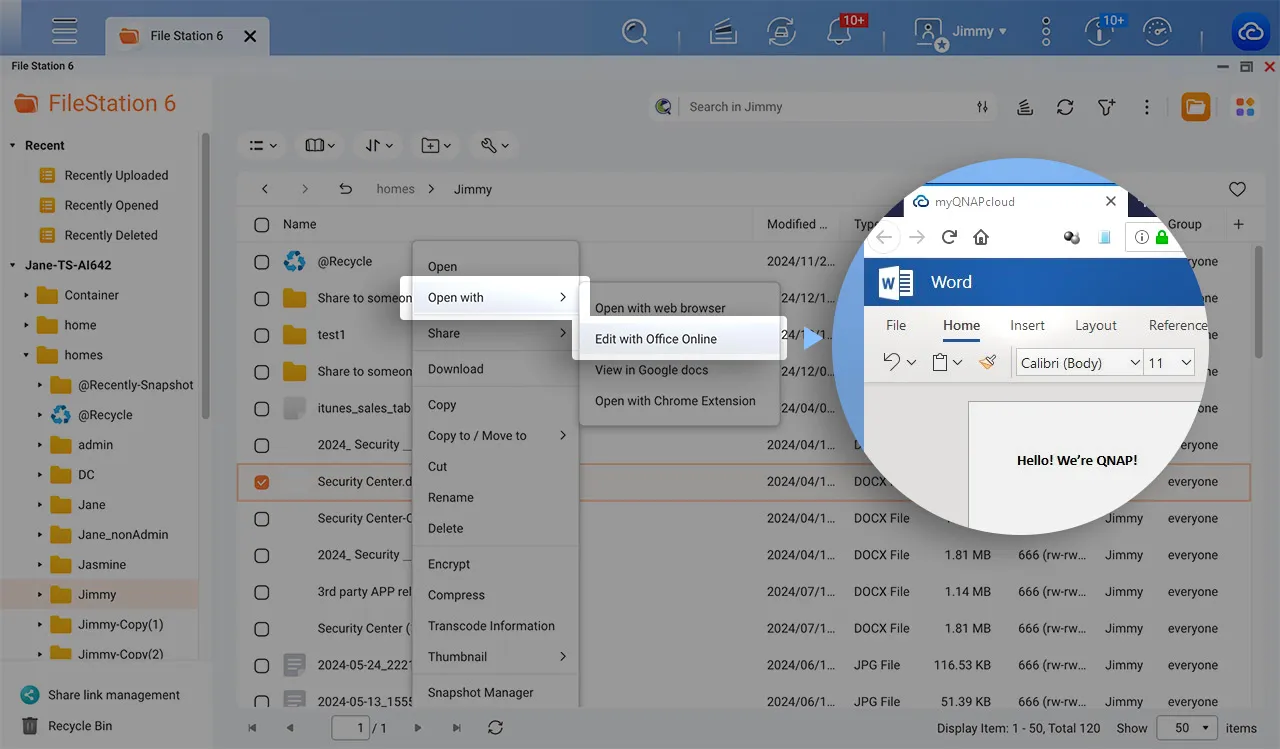Open the smart filter funnel icon
Image resolution: width=1280 pixels, height=749 pixels.
[1106, 107]
